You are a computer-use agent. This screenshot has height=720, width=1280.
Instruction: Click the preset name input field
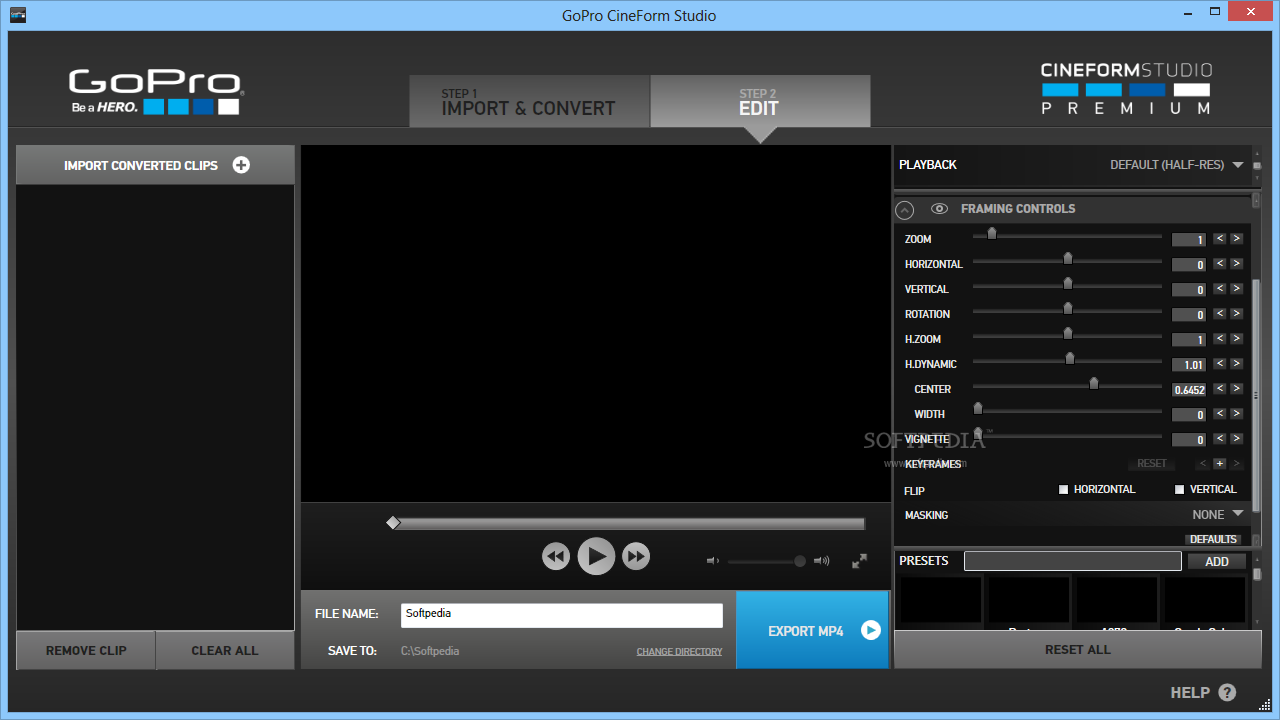[x=1073, y=561]
